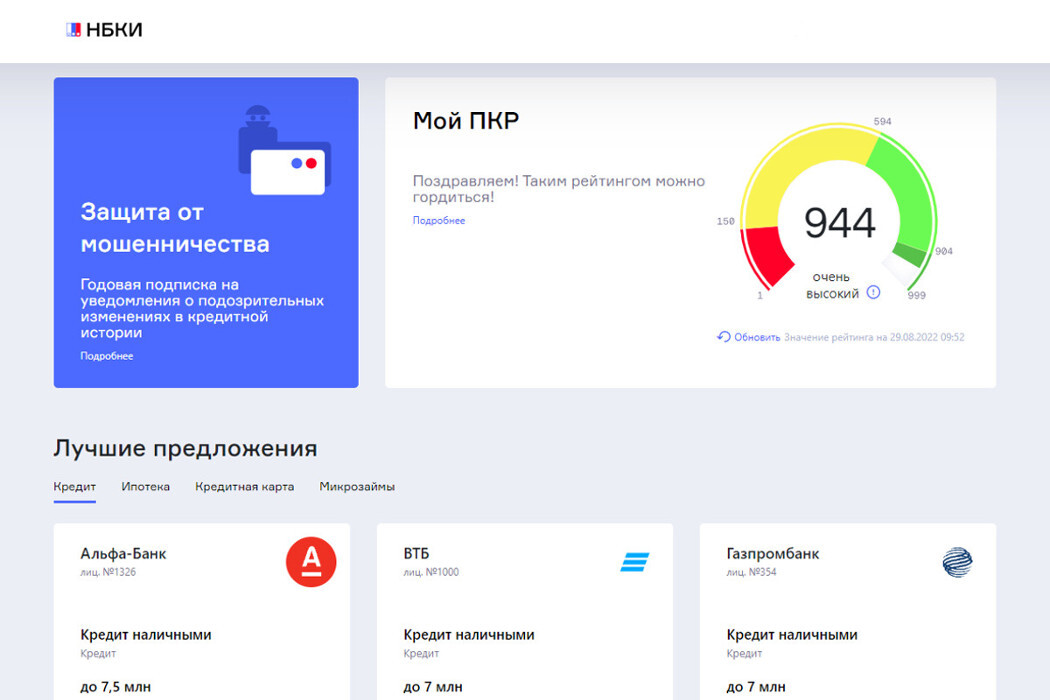This screenshot has height=700, width=1050.
Task: Switch to the Ипотека tab
Action: 145,486
